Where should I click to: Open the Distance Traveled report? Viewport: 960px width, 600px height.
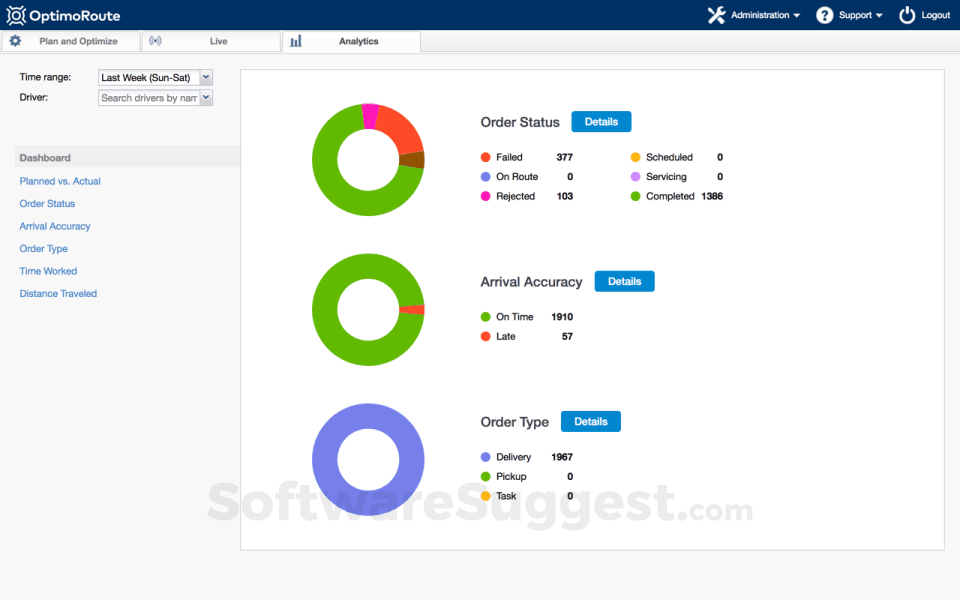point(58,293)
